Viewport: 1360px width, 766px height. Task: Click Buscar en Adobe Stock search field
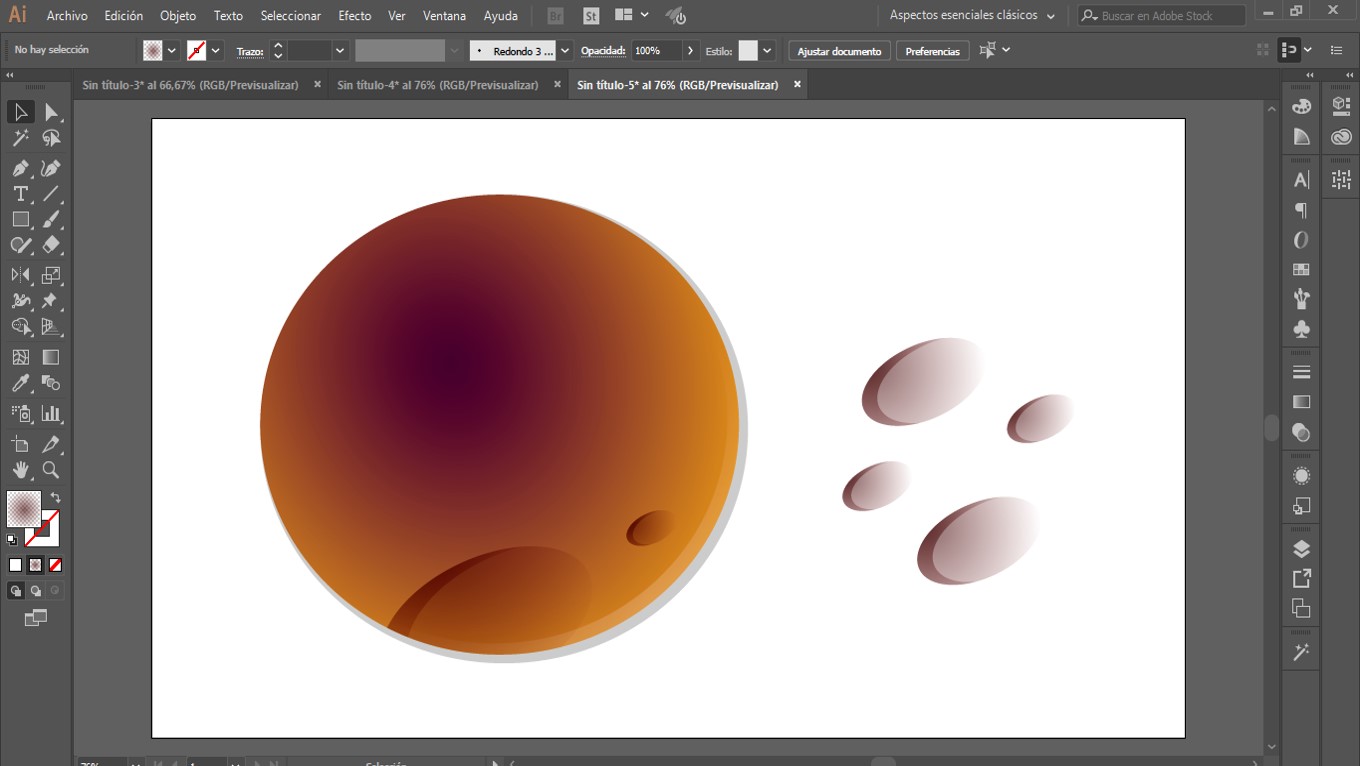tap(1161, 16)
